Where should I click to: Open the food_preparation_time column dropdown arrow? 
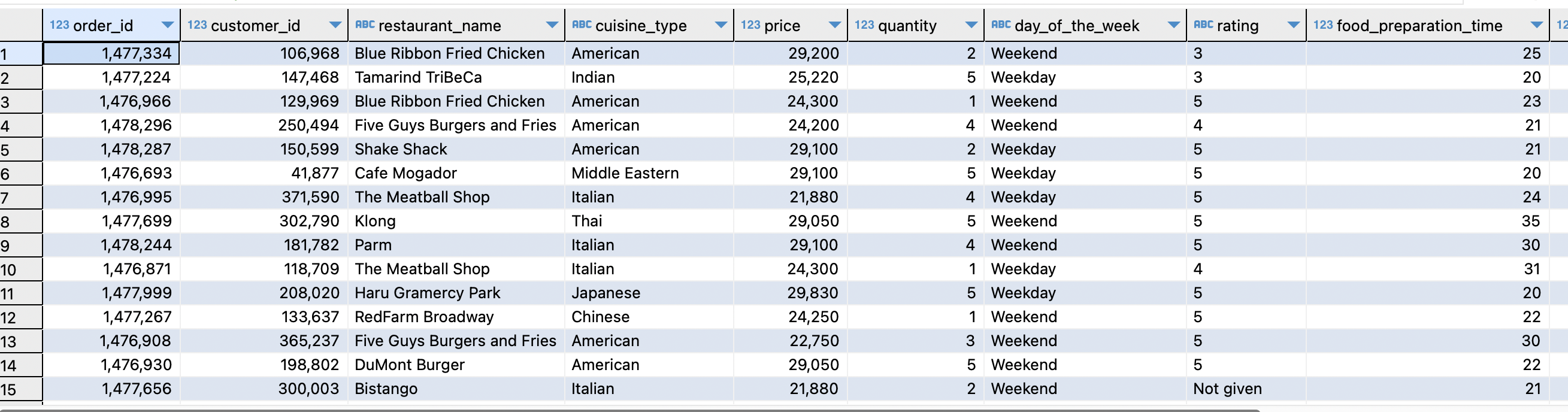(1536, 26)
